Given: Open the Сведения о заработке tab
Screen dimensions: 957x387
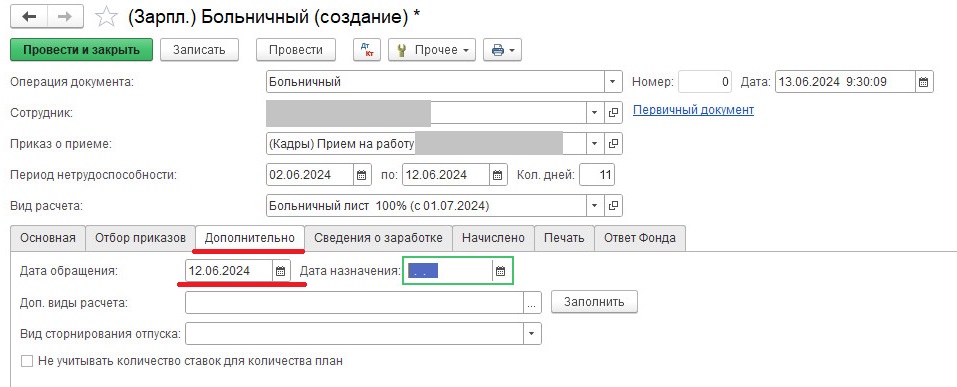Looking at the screenshot, I should pos(378,238).
